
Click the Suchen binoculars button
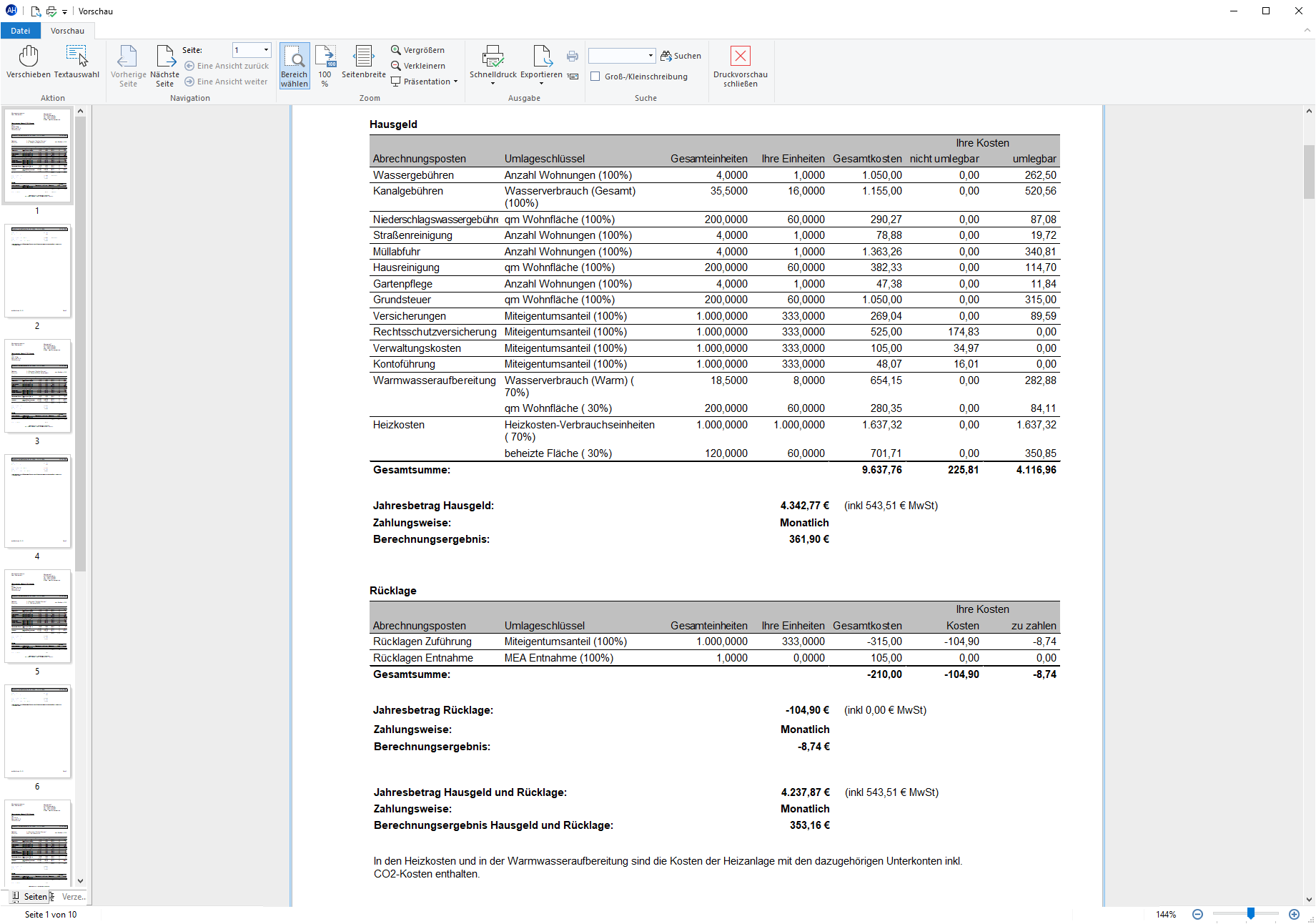click(681, 56)
